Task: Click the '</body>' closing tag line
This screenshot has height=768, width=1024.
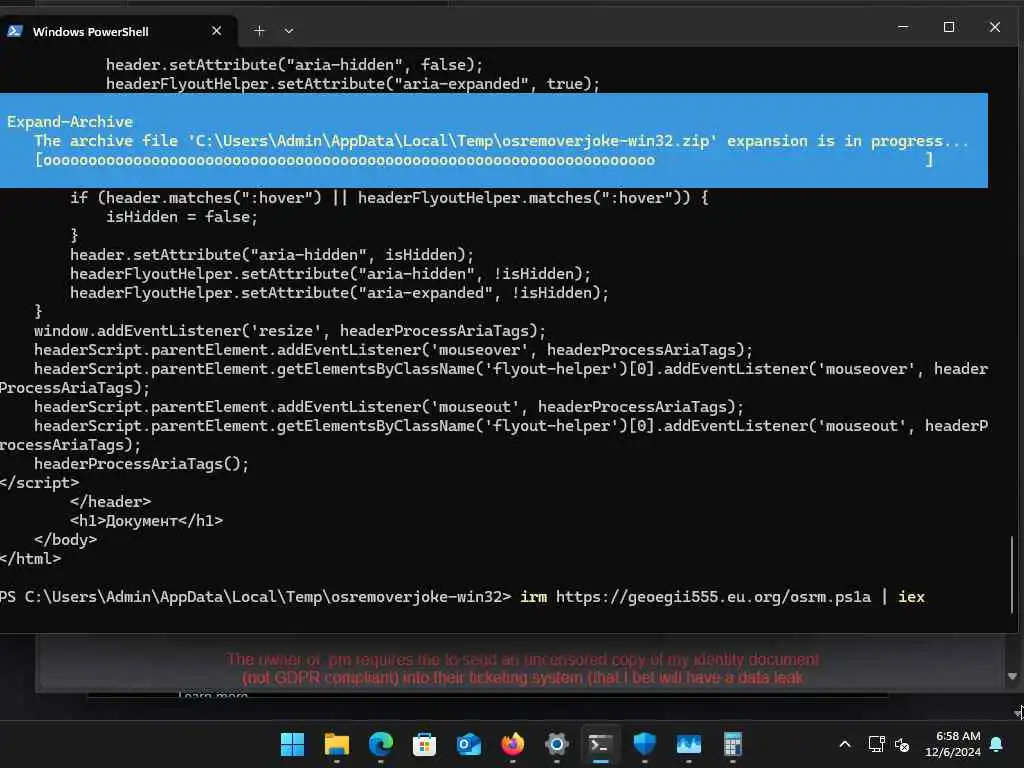Action: 65,539
